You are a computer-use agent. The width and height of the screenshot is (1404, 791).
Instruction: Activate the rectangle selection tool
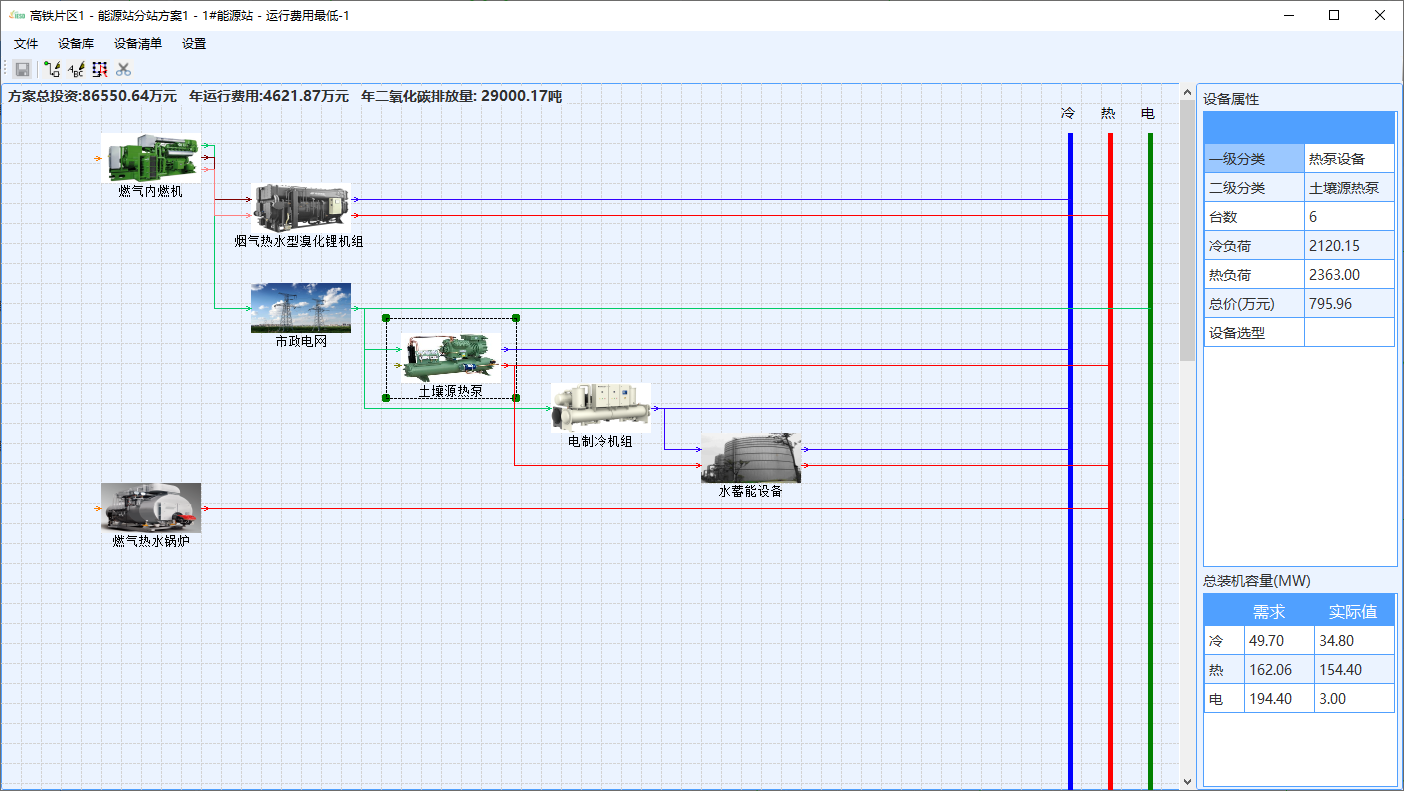point(99,69)
